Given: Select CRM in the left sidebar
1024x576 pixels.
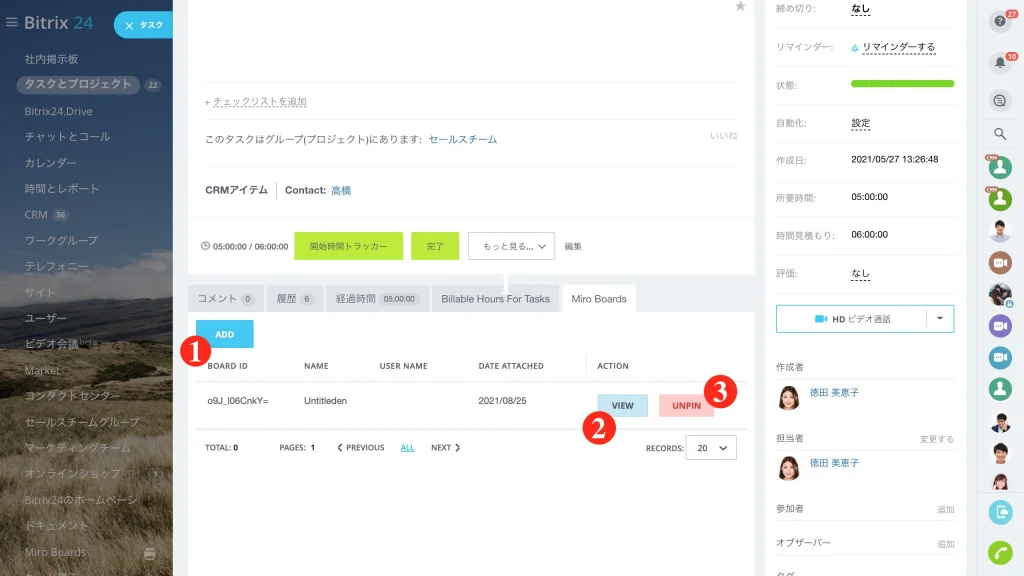Looking at the screenshot, I should coord(36,215).
